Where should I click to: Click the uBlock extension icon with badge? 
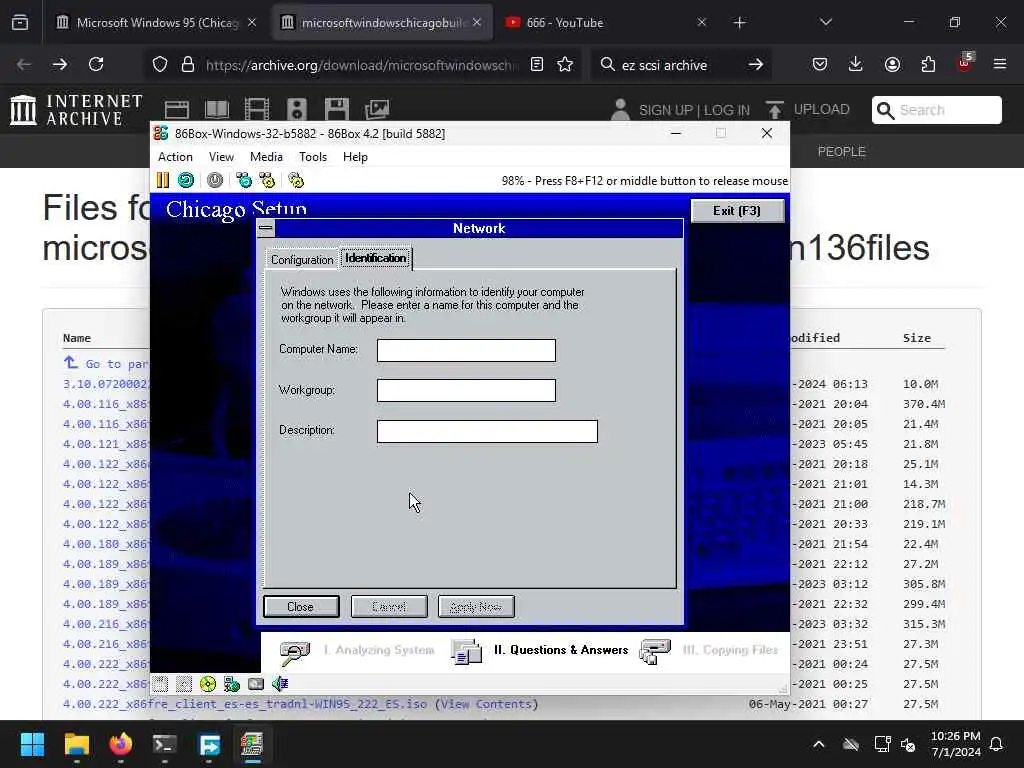point(965,63)
